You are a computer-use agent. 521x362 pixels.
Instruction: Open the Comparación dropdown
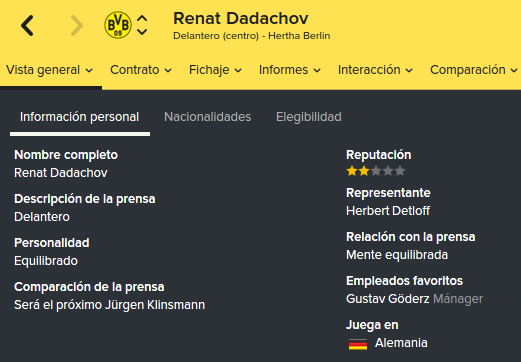click(474, 70)
